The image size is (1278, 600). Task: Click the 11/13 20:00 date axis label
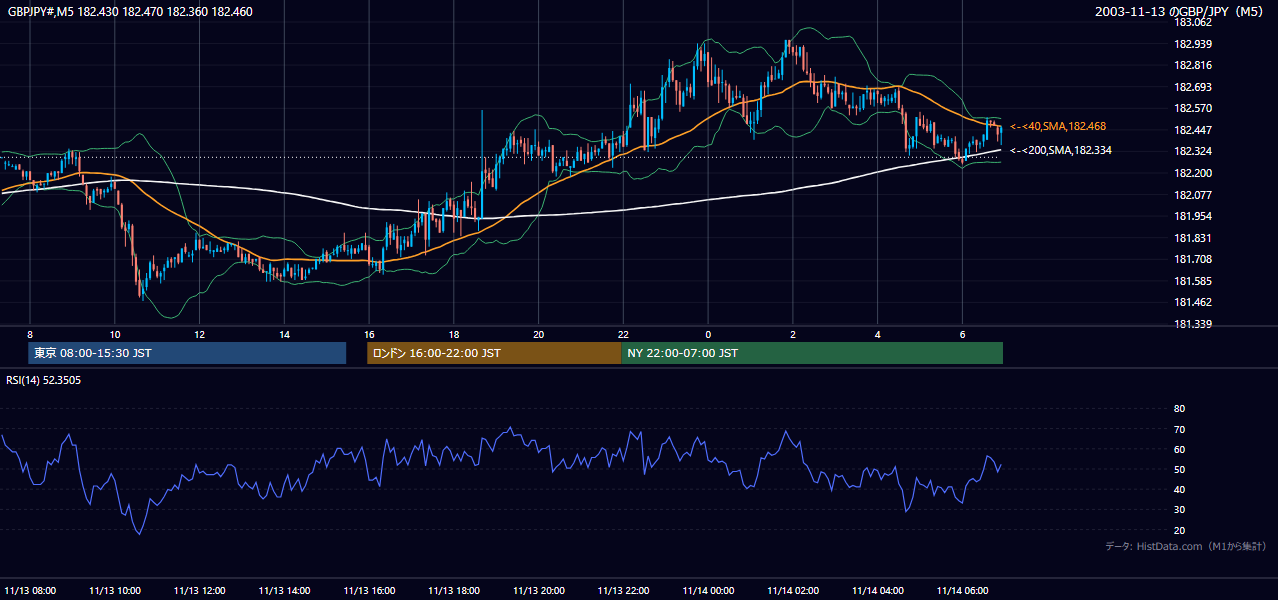(x=539, y=590)
